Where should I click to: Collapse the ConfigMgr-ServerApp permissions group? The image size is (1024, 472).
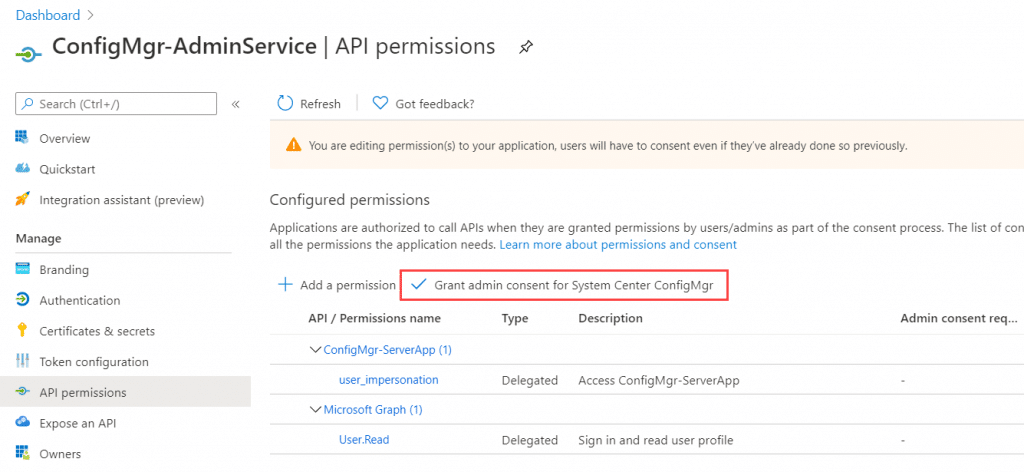315,350
